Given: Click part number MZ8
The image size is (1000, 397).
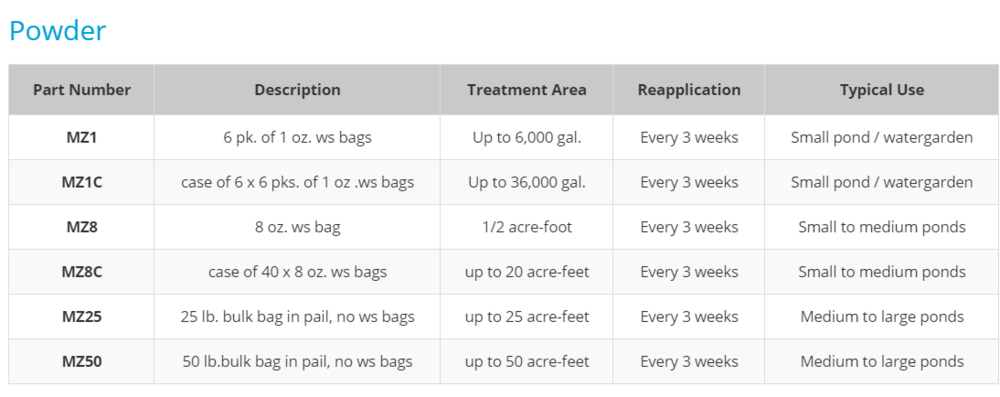Looking at the screenshot, I should (x=82, y=227).
